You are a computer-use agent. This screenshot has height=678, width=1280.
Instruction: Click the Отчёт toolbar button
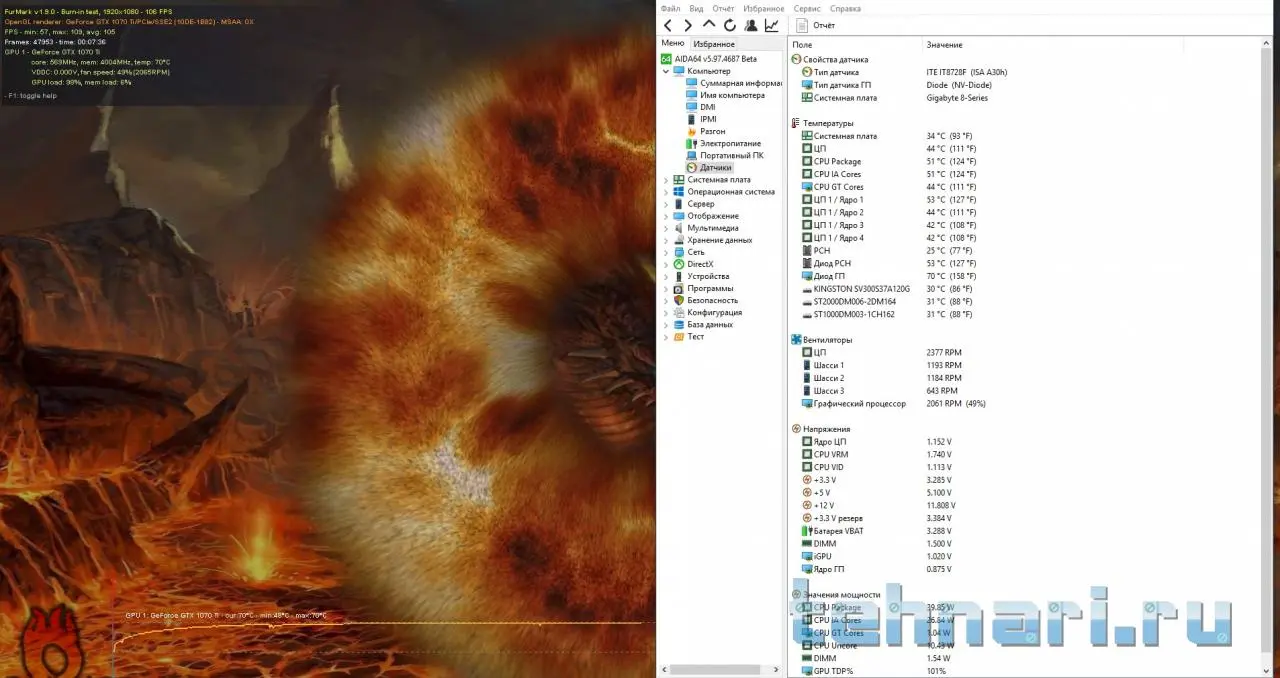[815, 25]
